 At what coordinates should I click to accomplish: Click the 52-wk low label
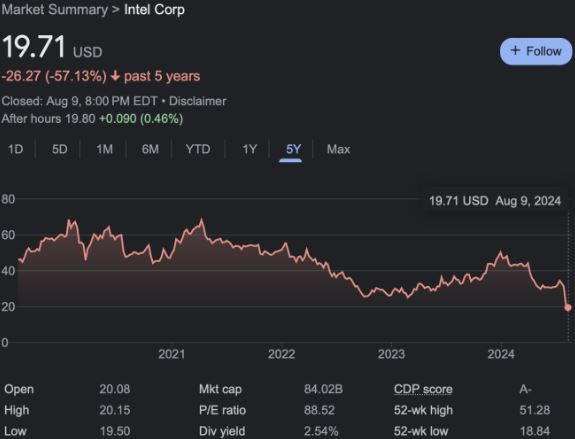tap(421, 431)
